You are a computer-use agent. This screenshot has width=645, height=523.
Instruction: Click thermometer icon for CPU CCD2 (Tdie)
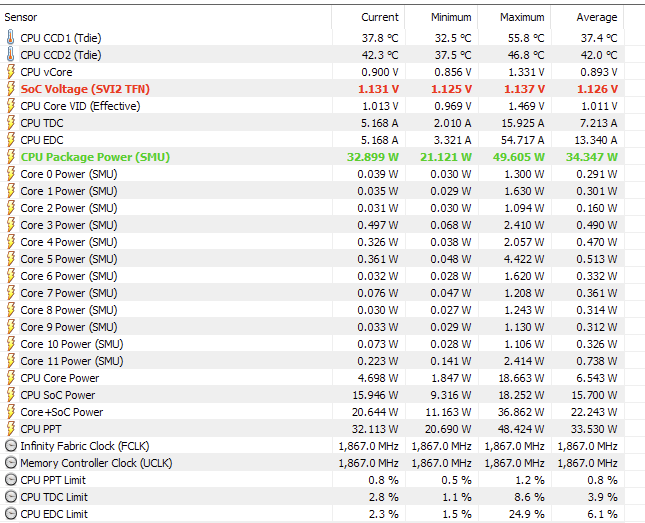pos(11,55)
